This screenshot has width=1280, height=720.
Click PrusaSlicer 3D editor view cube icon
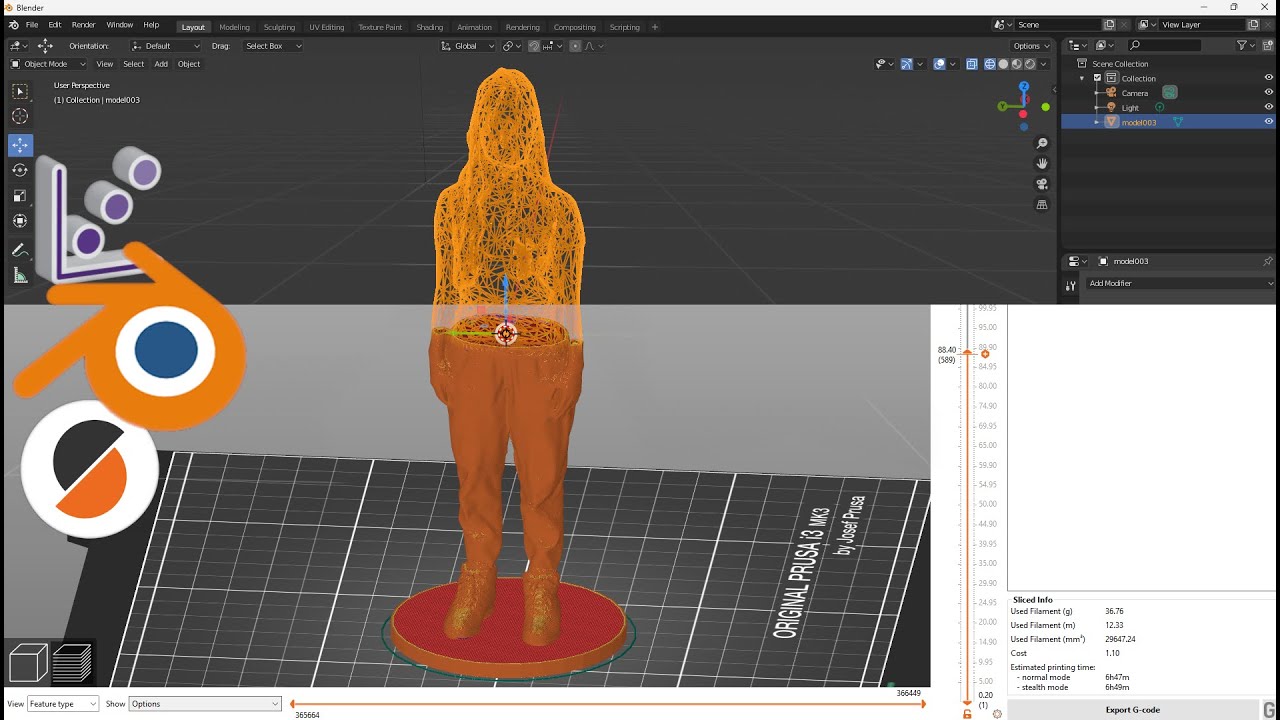pos(28,663)
